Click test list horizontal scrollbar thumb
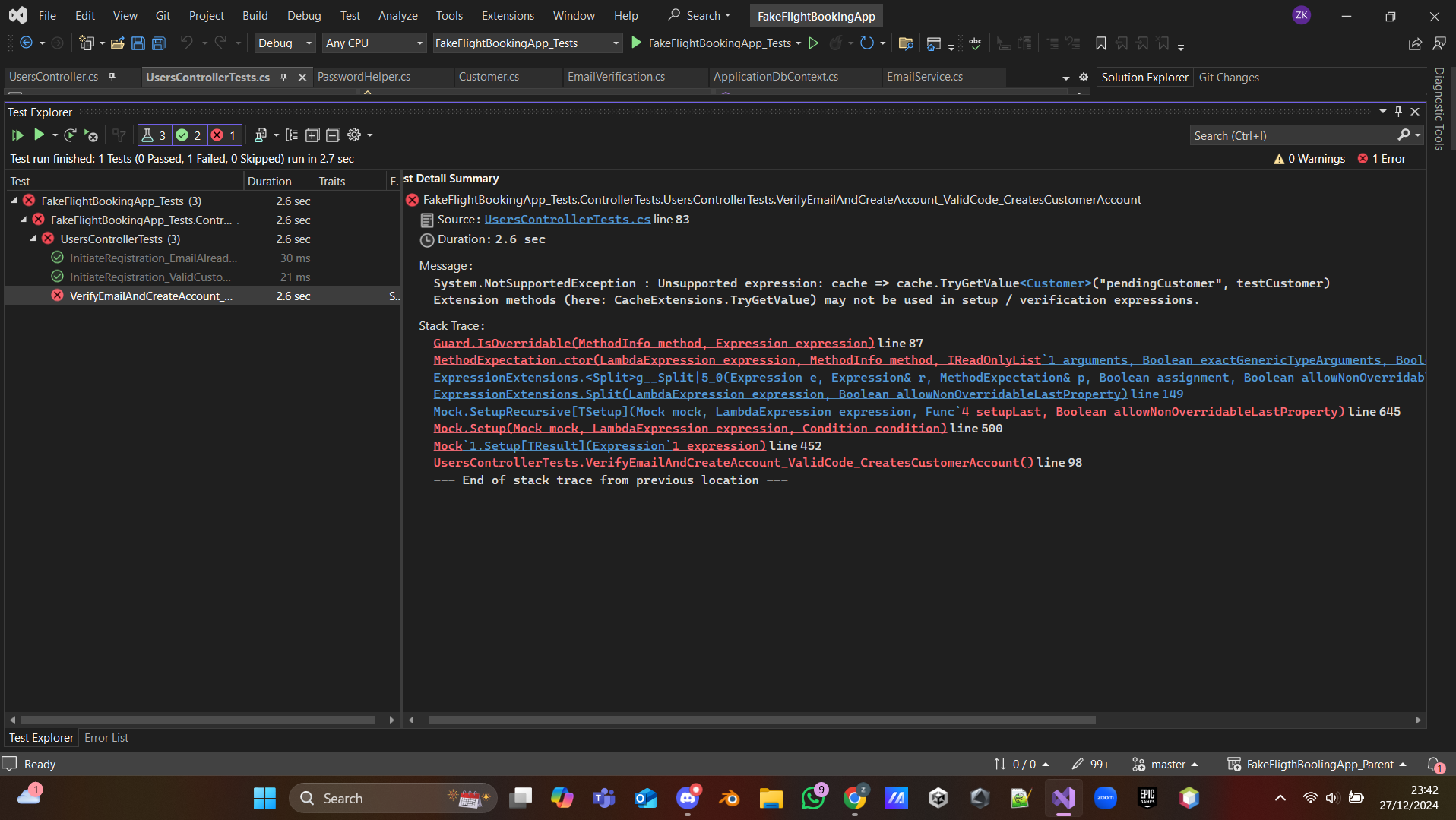This screenshot has width=1456, height=820. [197, 720]
